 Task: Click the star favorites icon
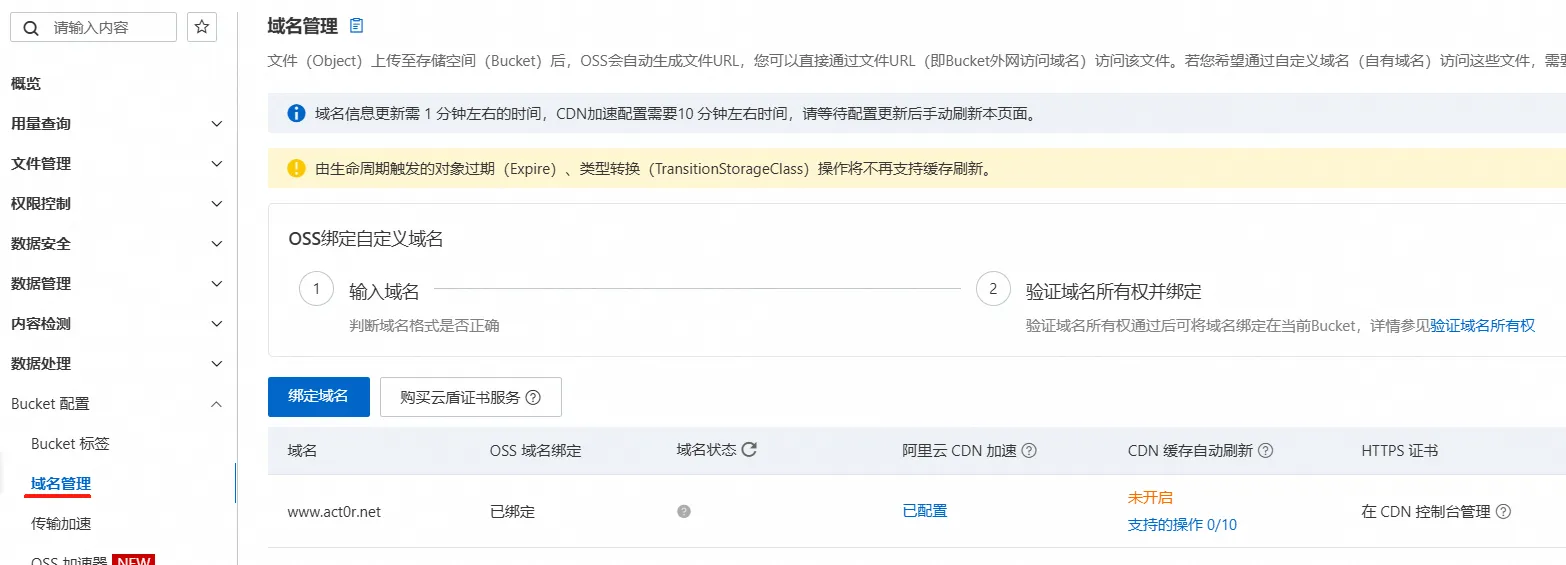(x=202, y=27)
